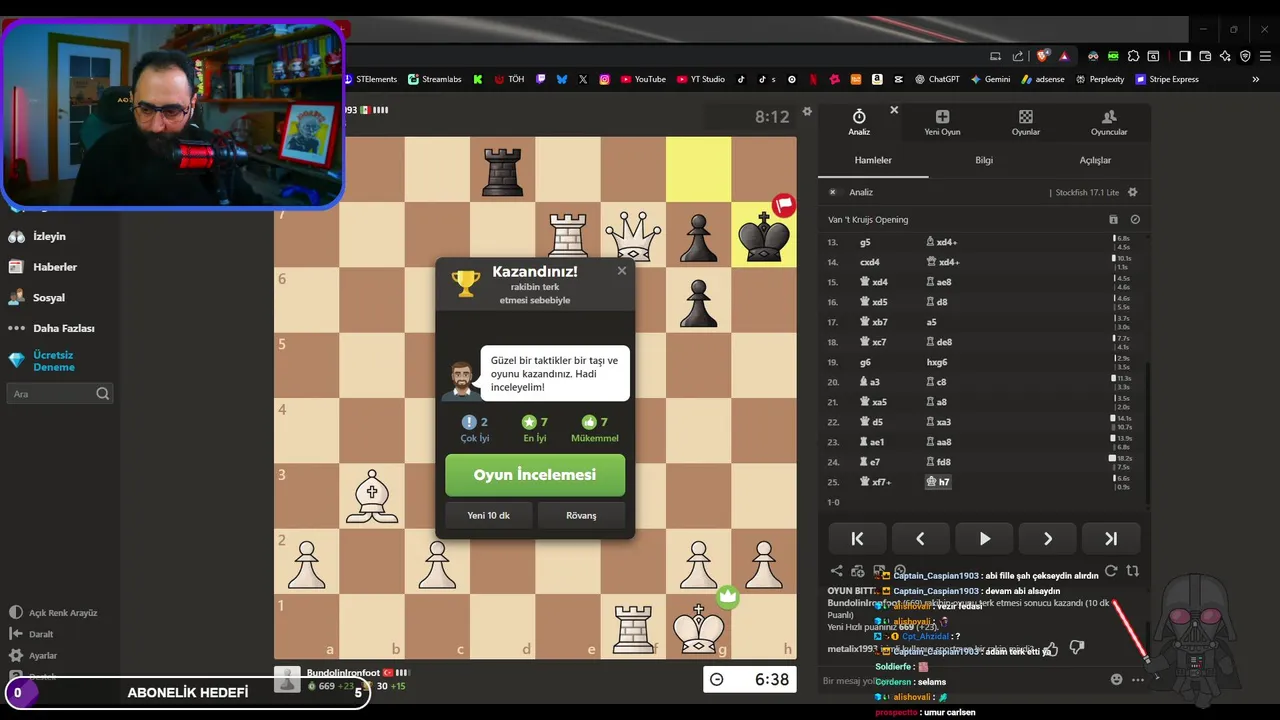Screen dimensions: 1280x720
Task: Jump to first move in move list
Action: (x=857, y=538)
